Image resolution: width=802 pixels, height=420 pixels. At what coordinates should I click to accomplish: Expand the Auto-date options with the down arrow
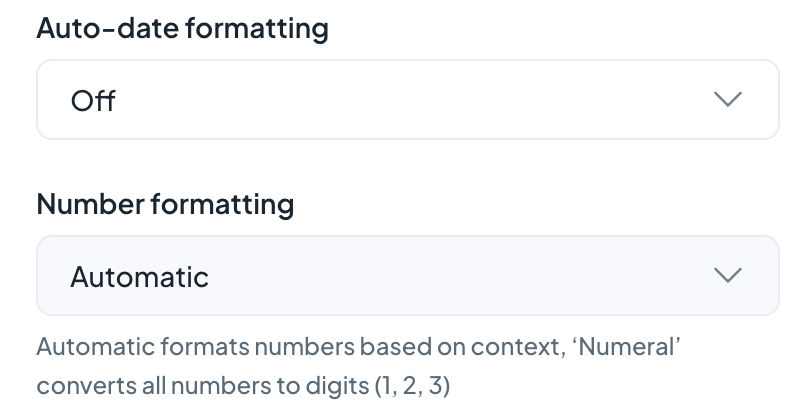pos(727,99)
